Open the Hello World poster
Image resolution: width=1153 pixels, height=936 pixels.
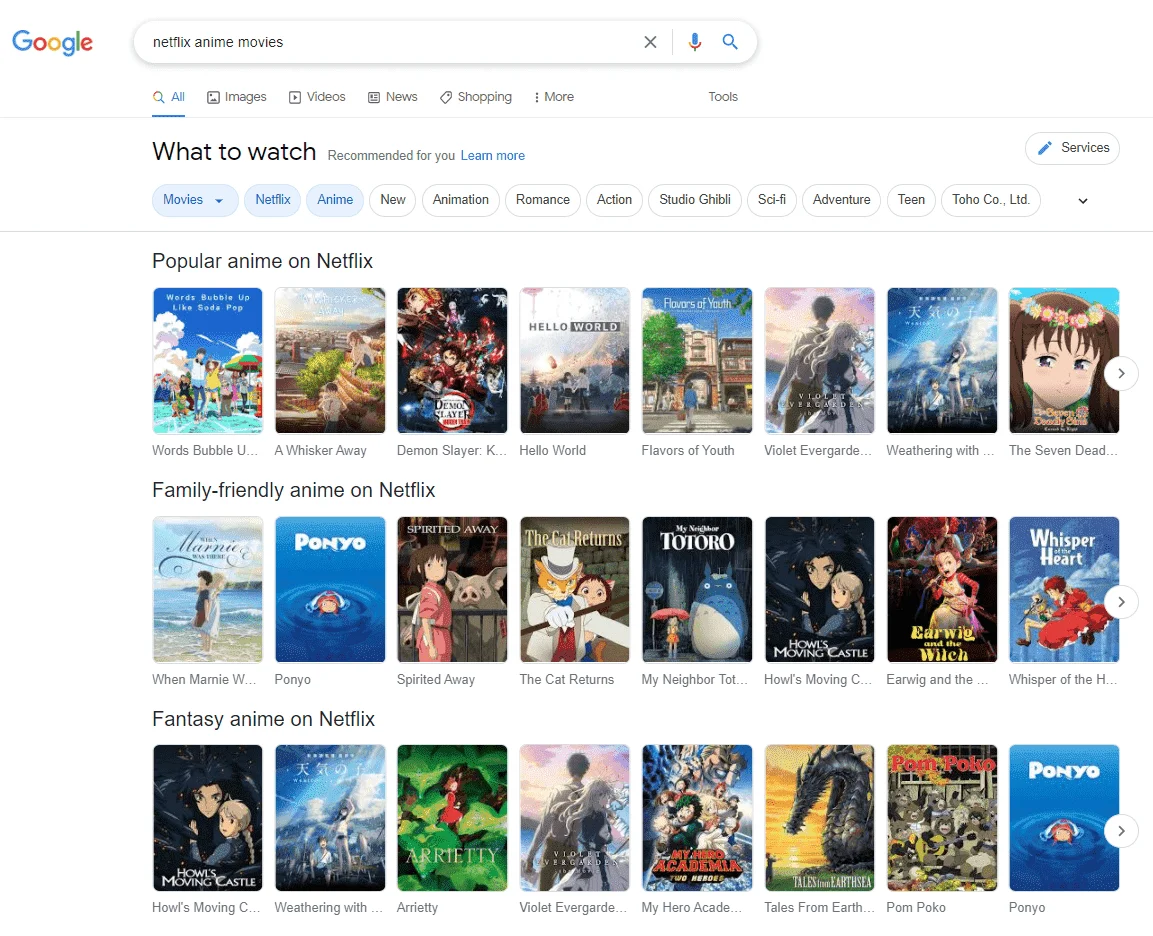tap(574, 360)
